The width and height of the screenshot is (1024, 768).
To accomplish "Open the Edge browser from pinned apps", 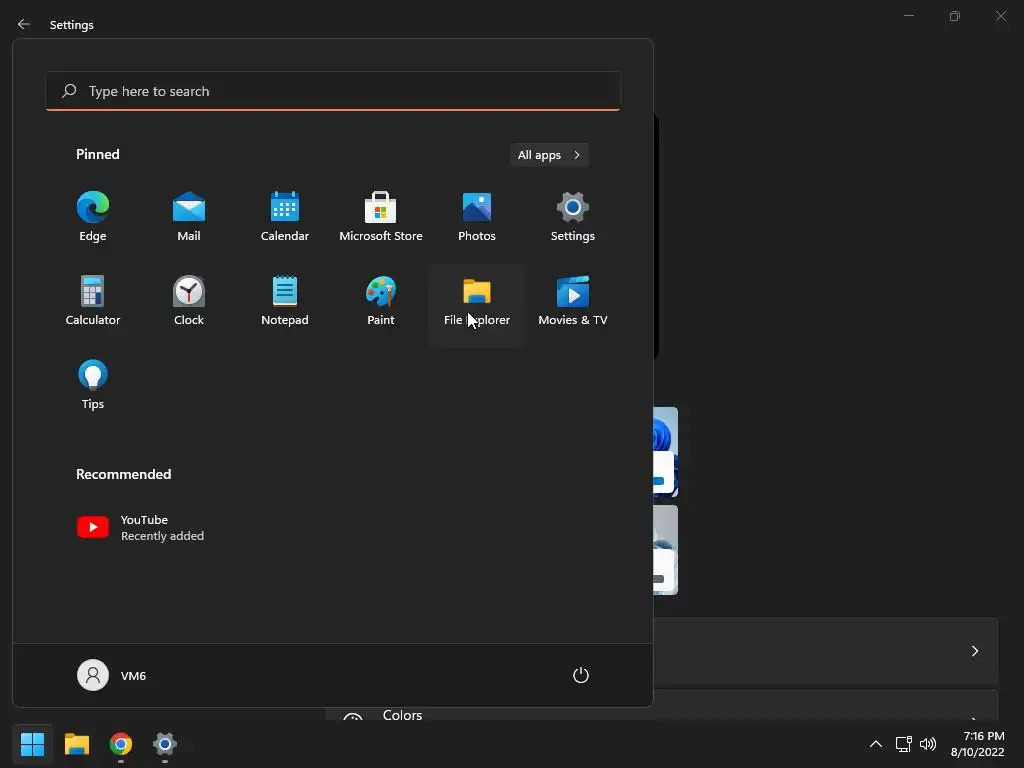I will (93, 217).
